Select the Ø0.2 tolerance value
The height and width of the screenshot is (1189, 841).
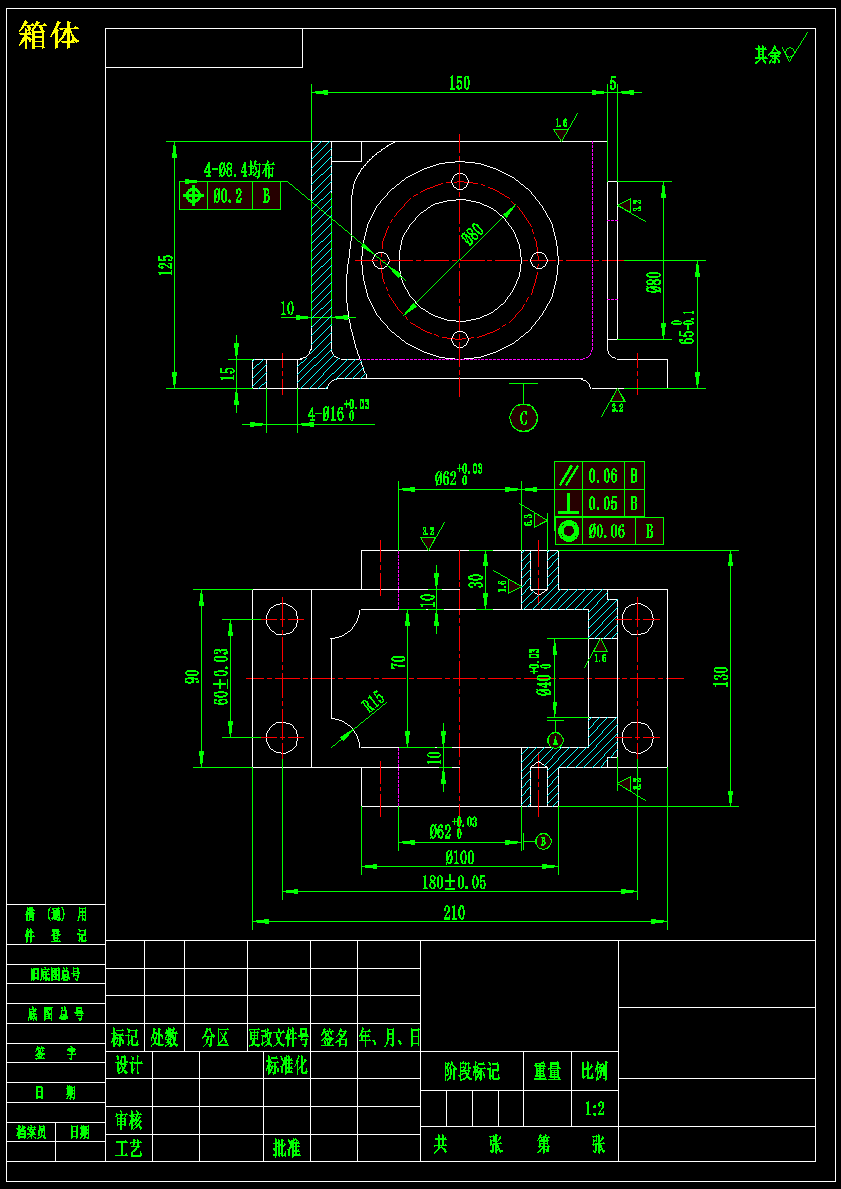(x=228, y=196)
